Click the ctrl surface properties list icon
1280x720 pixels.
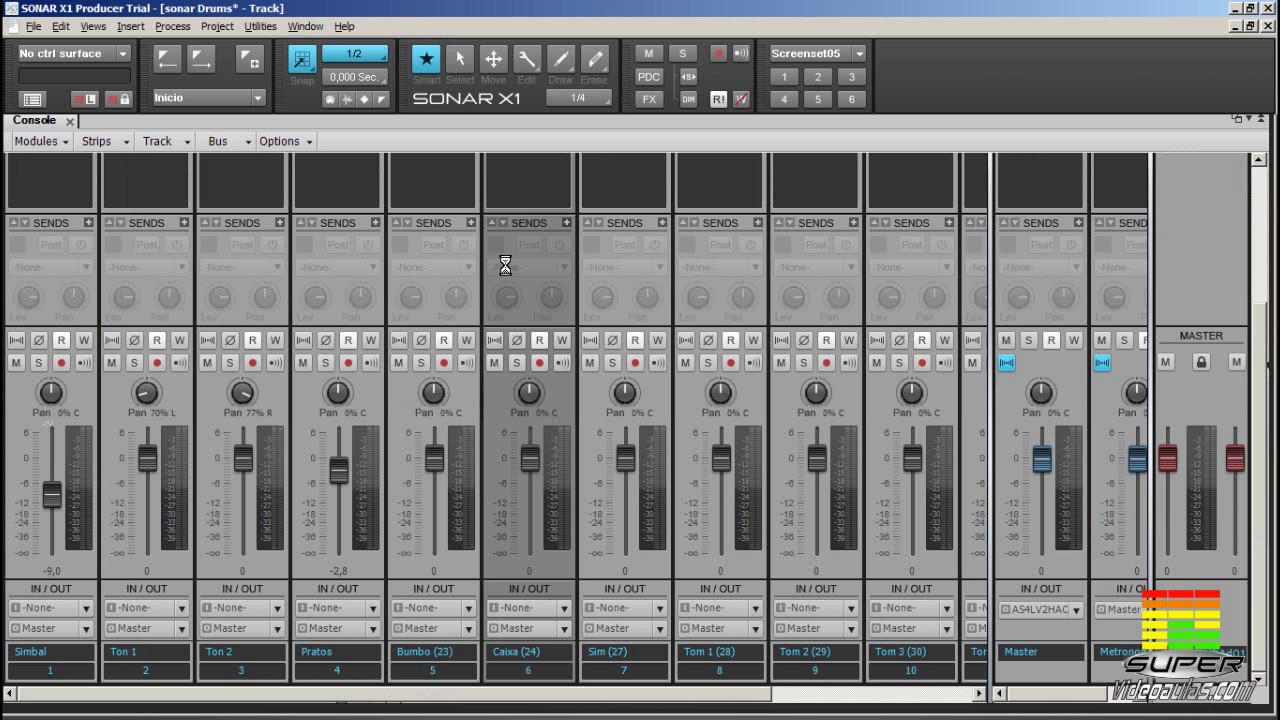[32, 99]
